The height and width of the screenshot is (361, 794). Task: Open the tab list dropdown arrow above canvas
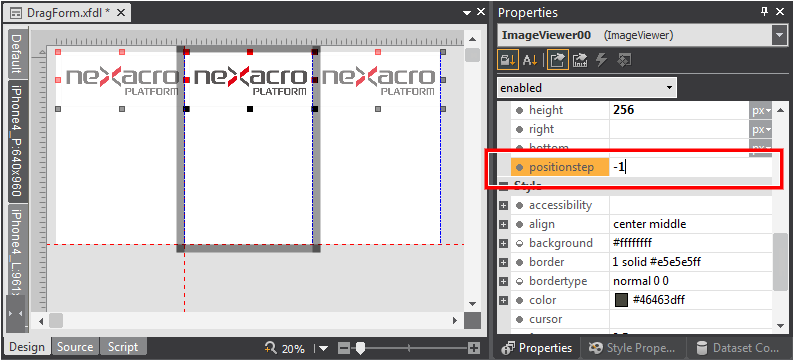(467, 13)
